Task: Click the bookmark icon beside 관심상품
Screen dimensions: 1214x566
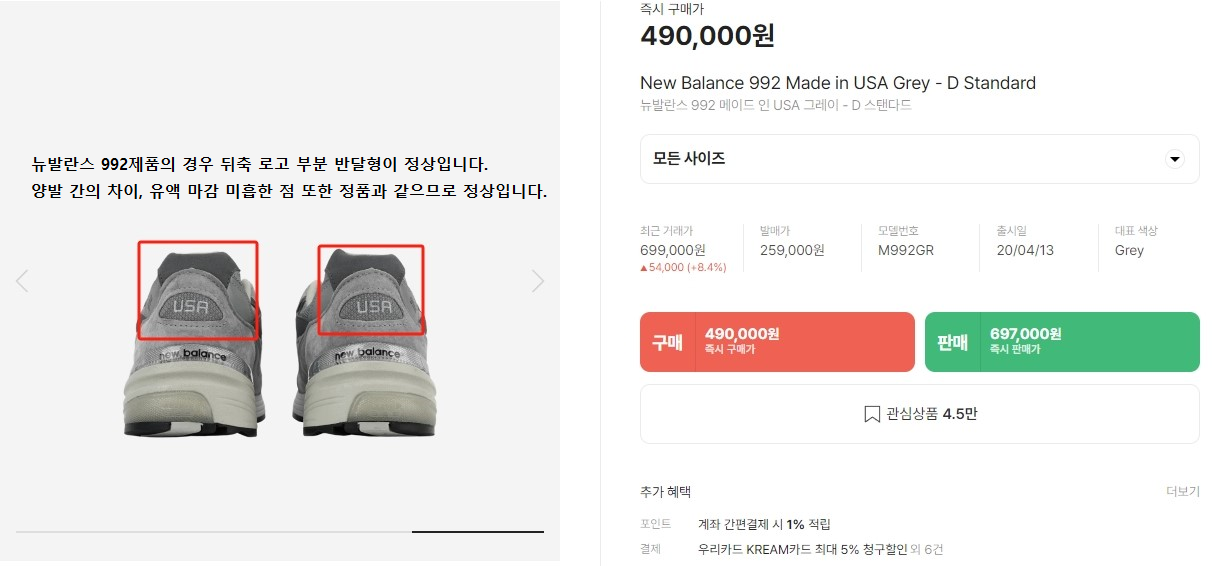Action: 871,414
